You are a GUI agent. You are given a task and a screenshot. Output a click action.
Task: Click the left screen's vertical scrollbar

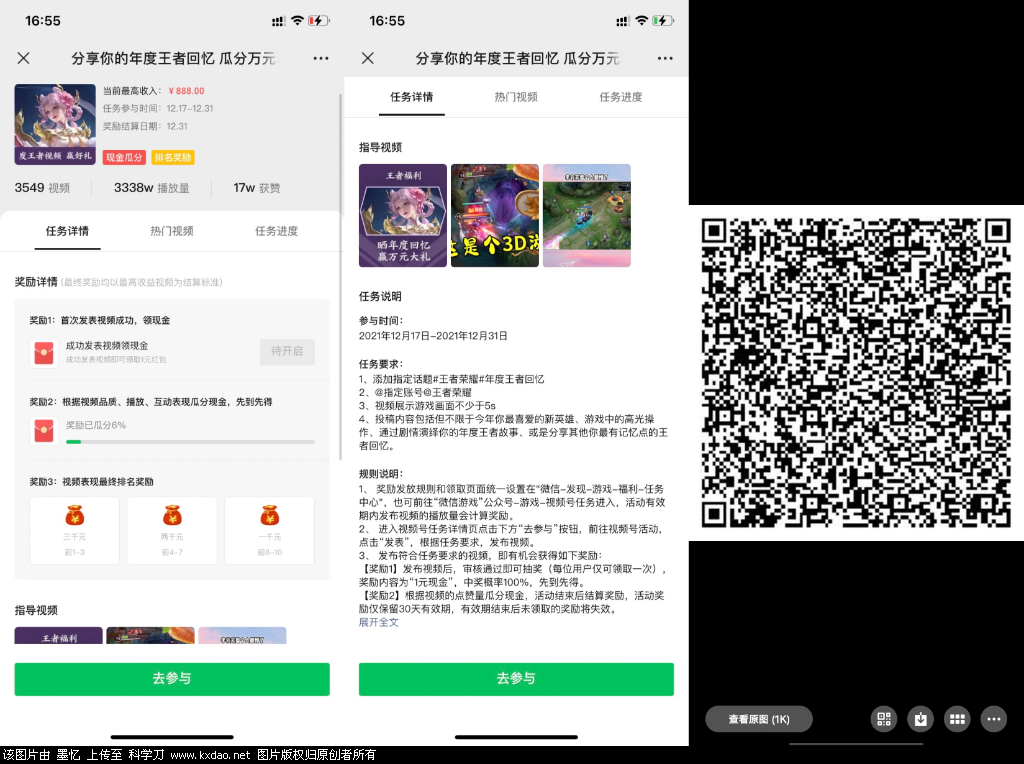(x=340, y=278)
